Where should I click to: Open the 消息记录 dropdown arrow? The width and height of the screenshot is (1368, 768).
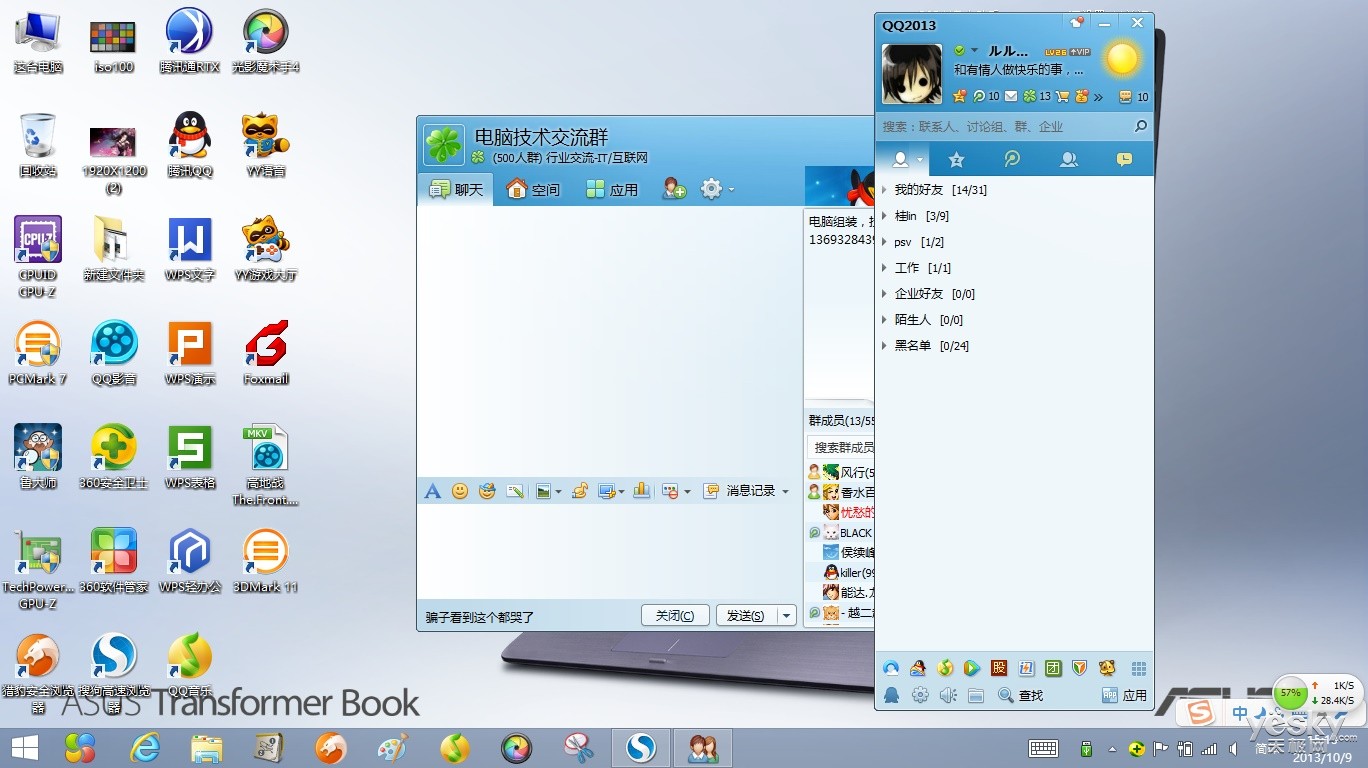[x=785, y=491]
